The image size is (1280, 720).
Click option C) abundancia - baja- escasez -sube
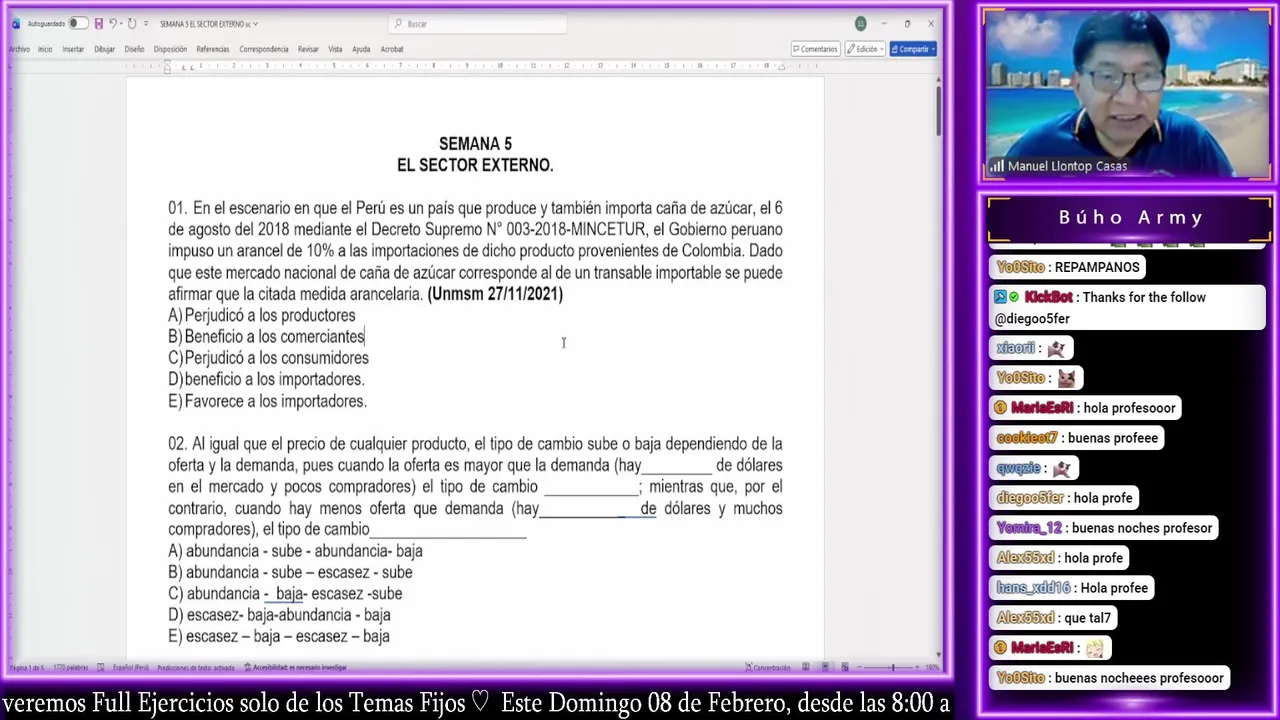[285, 594]
